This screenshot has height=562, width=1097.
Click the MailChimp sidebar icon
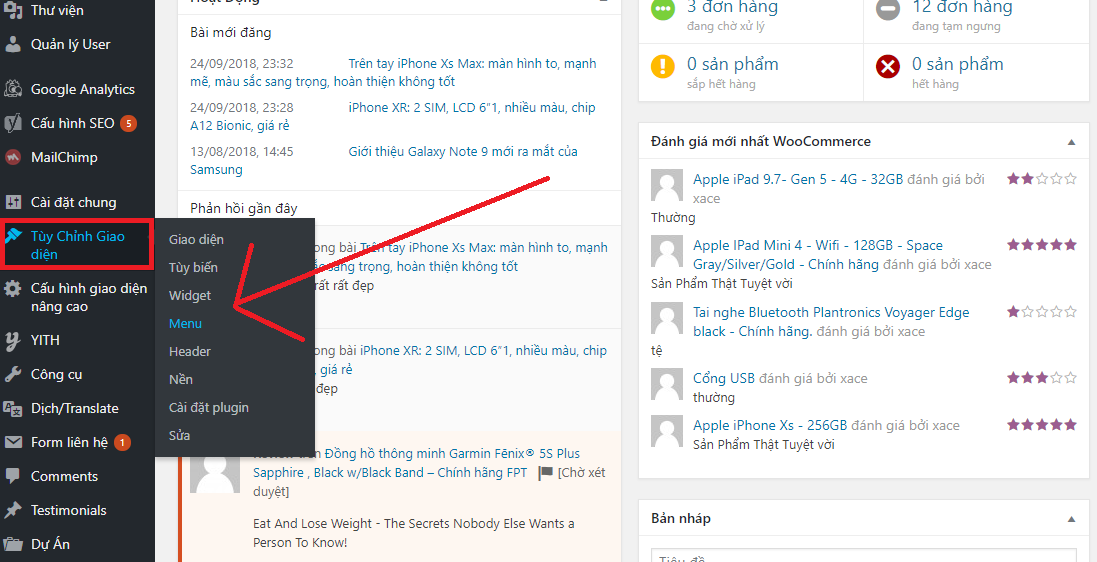(13, 157)
